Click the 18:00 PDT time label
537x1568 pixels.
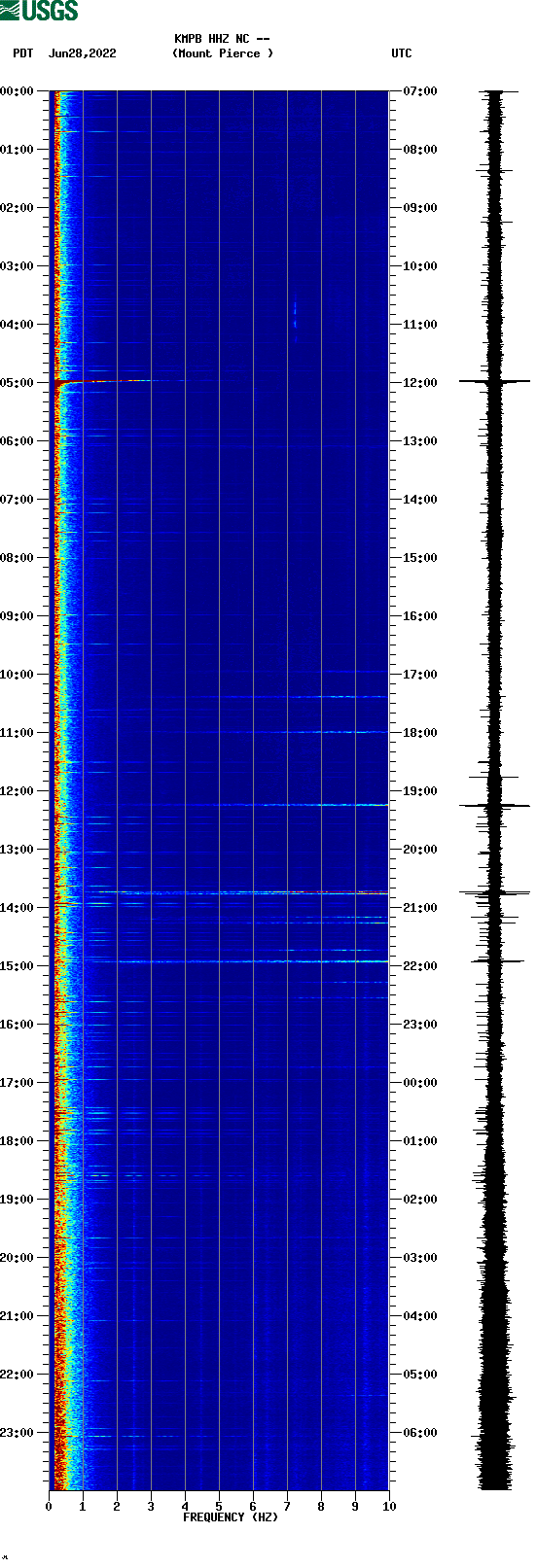tap(17, 1141)
